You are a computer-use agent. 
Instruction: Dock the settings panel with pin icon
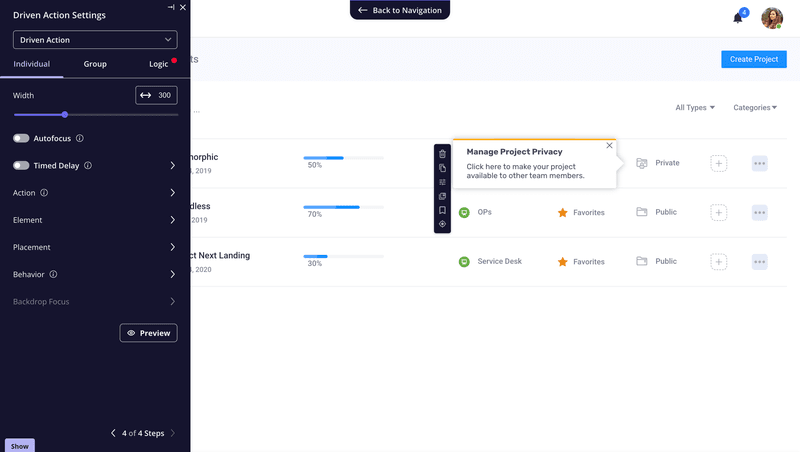coord(171,7)
